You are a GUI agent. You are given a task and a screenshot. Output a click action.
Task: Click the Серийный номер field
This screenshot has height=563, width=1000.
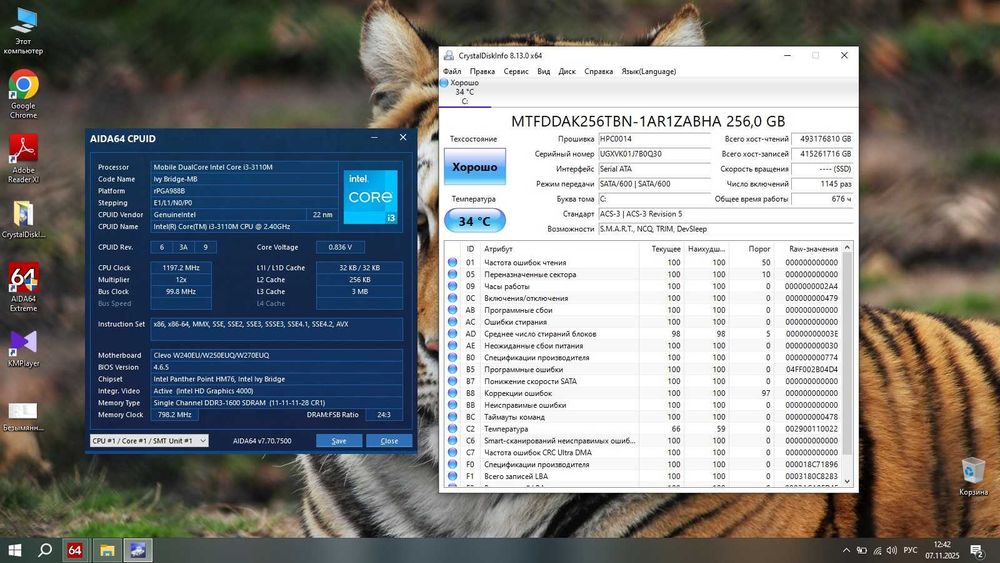coord(654,154)
